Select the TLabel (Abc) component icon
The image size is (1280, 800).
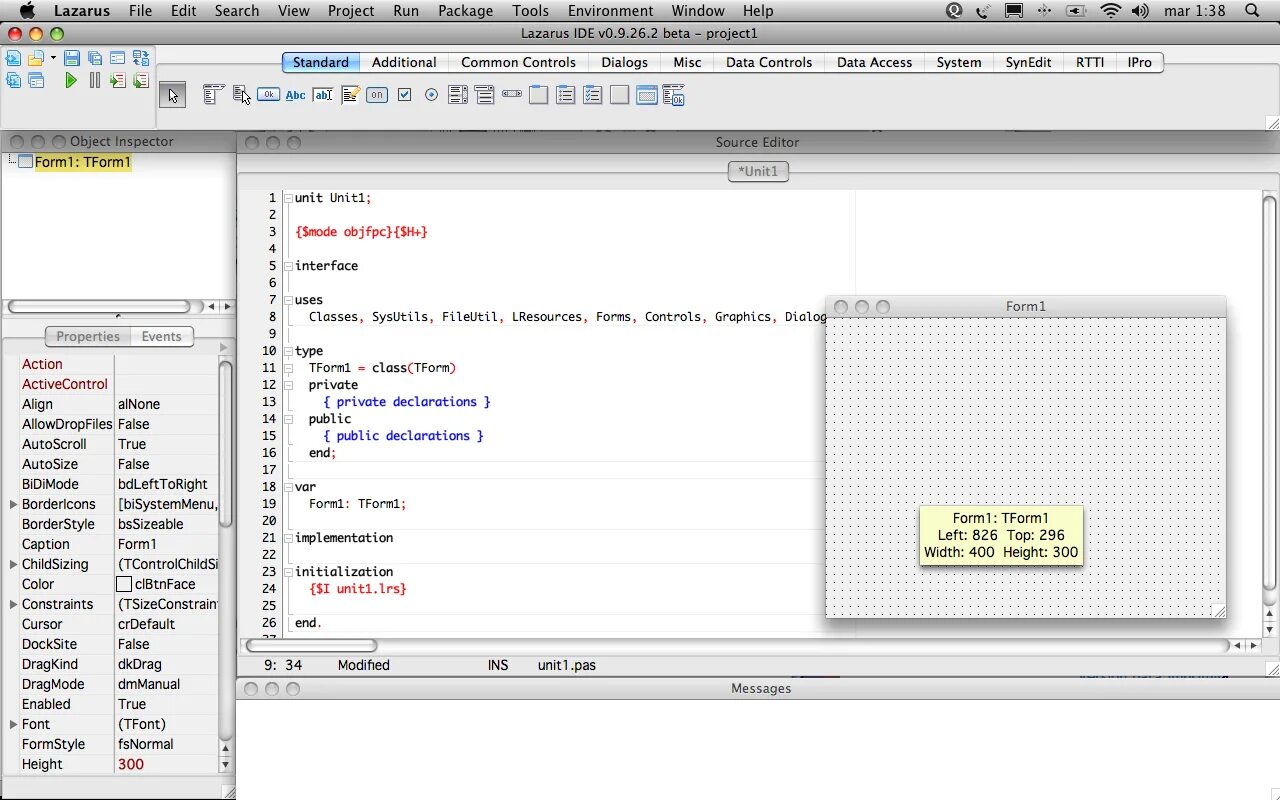(295, 95)
